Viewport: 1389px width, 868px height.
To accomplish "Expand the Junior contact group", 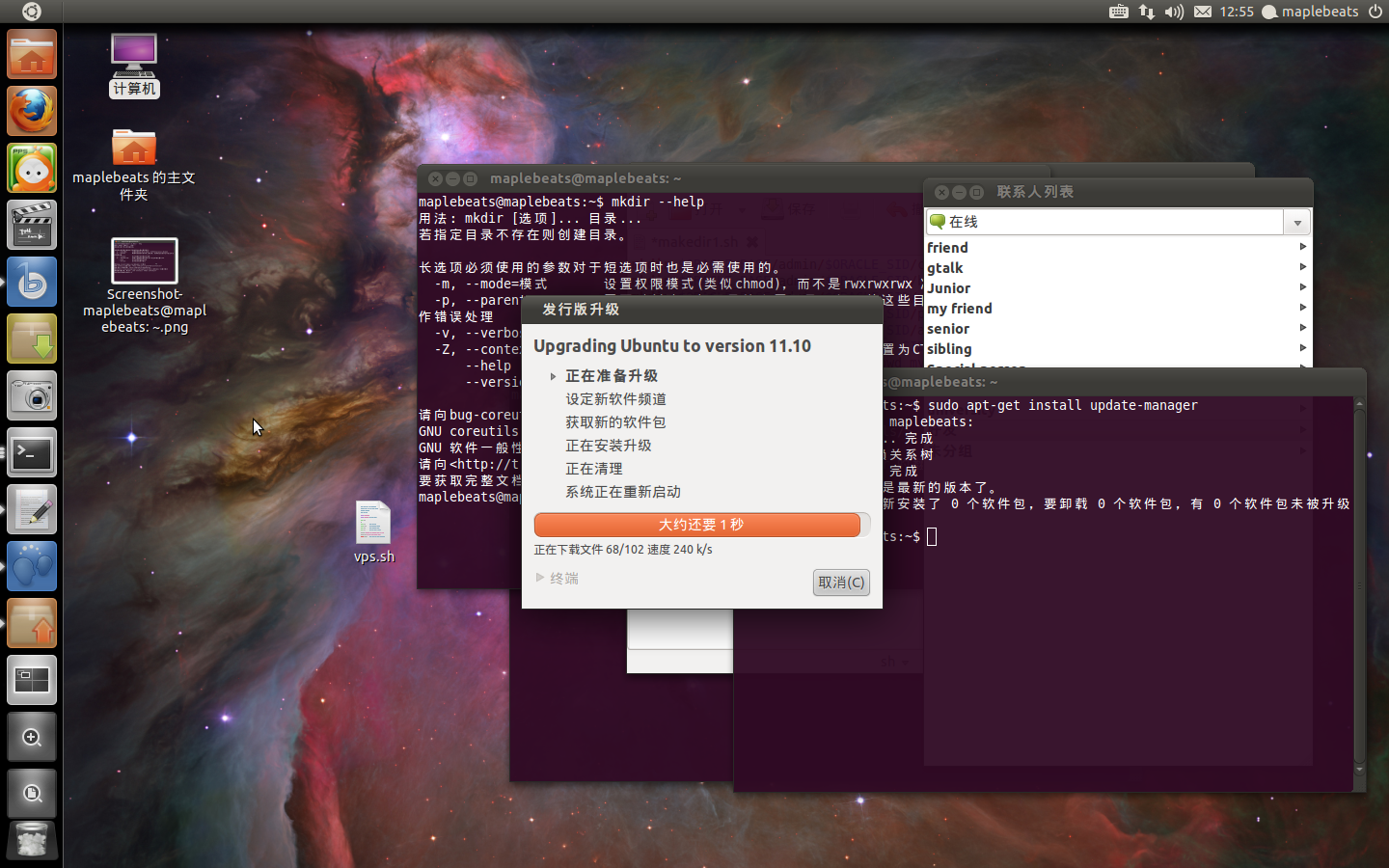I will pos(1117,288).
